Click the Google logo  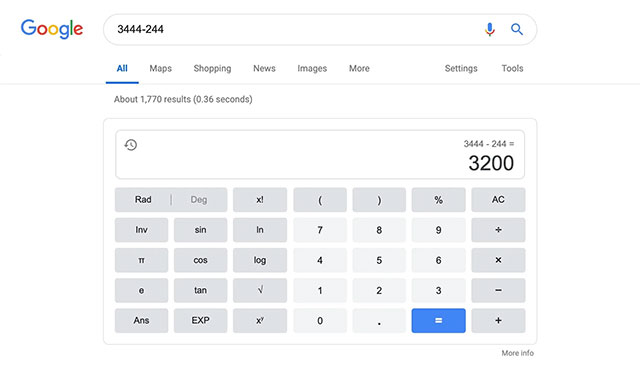(x=52, y=29)
